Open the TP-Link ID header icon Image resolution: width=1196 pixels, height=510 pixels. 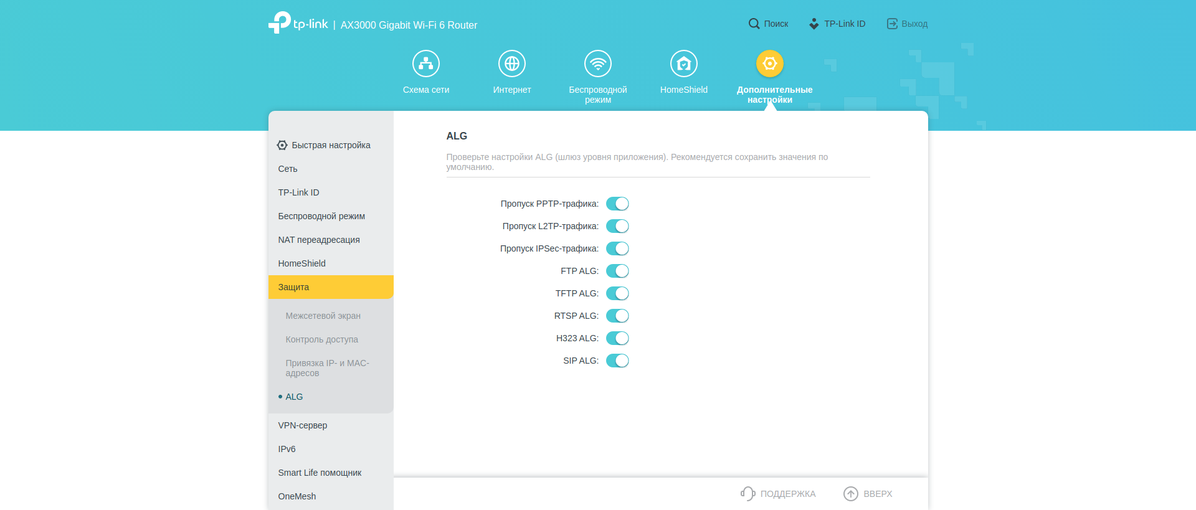tap(814, 24)
